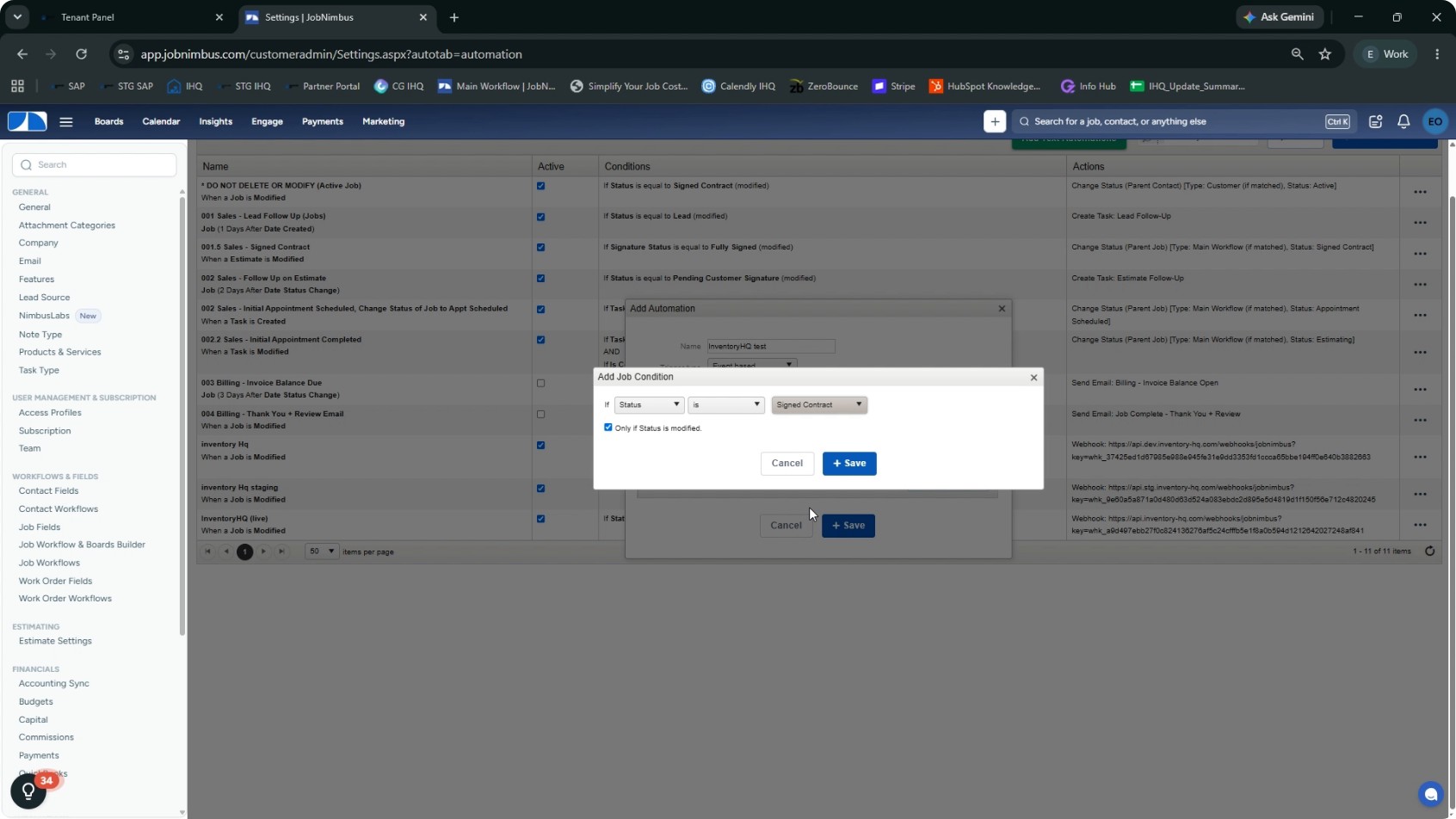Open Products & Services settings
Viewport: 1456px width, 819px height.
coord(60,352)
